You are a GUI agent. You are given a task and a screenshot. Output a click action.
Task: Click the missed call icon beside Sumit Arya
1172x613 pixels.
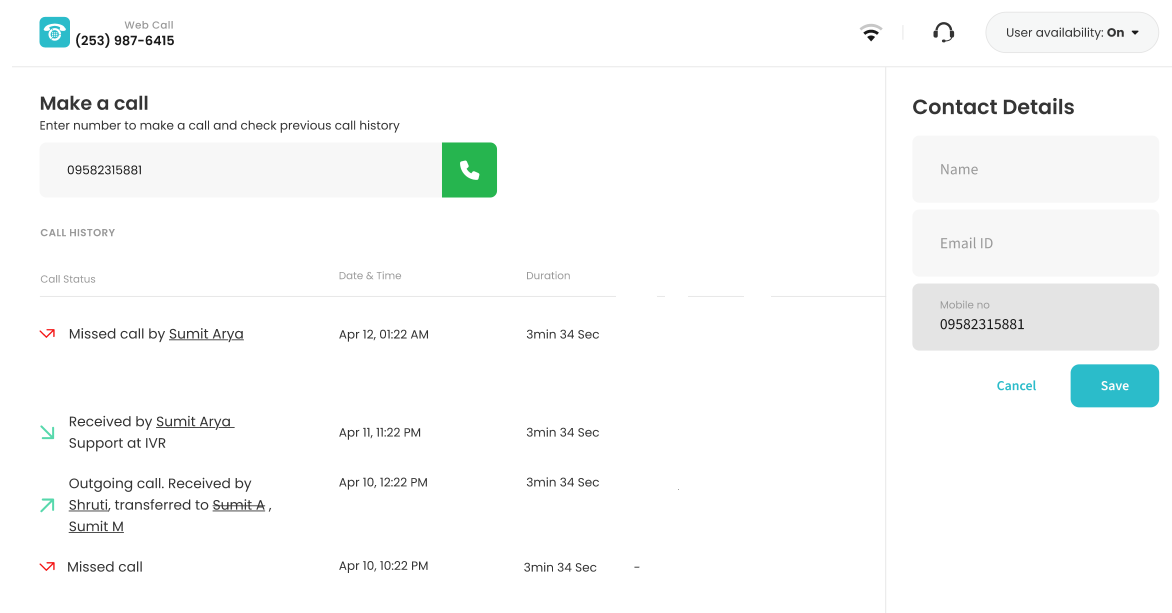[x=47, y=334]
